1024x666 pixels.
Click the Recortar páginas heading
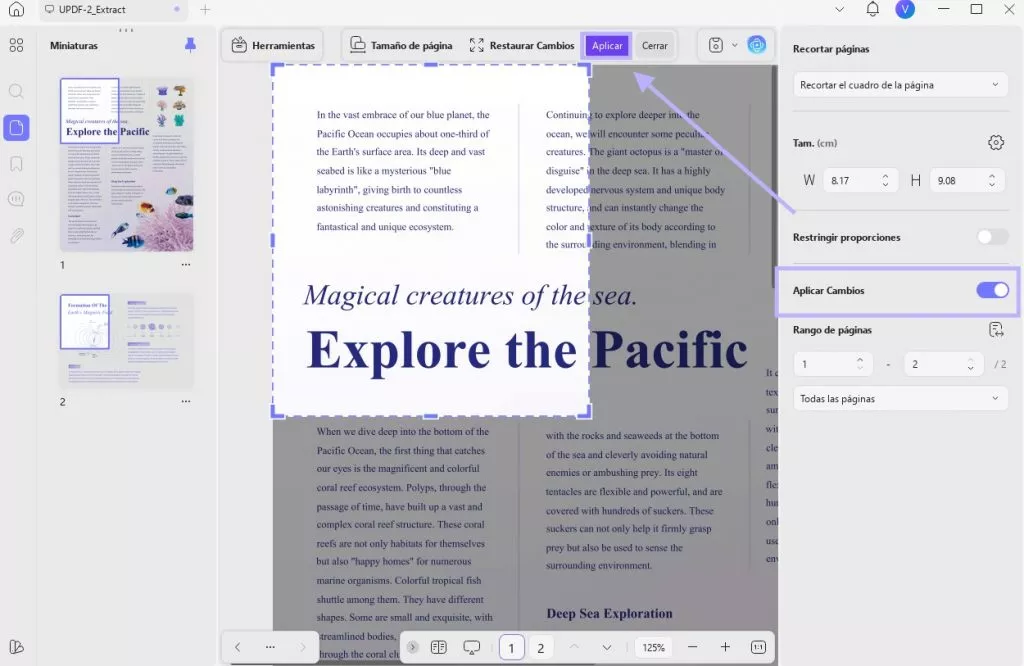[x=831, y=49]
